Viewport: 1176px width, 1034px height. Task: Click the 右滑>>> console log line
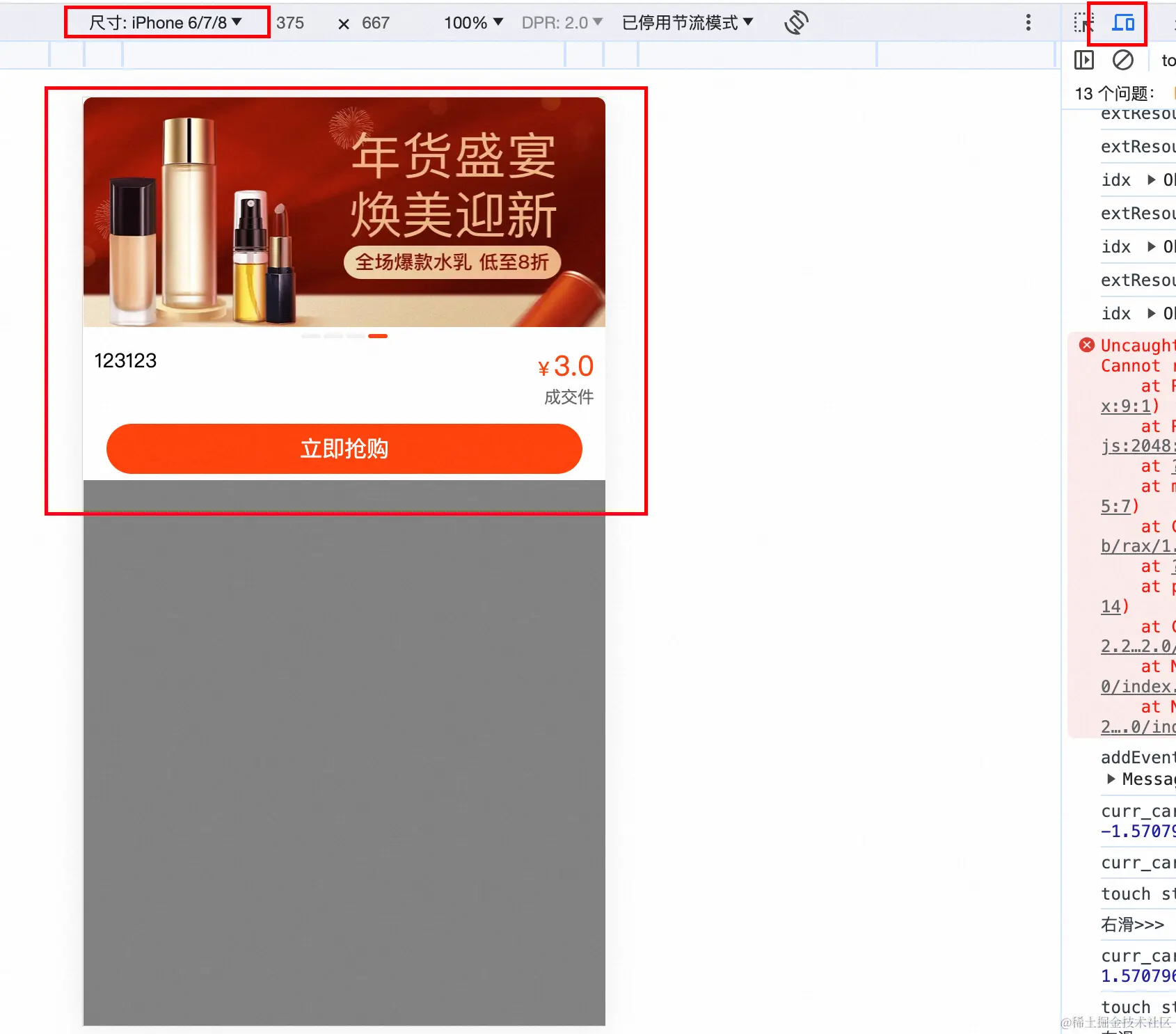coord(1132,925)
